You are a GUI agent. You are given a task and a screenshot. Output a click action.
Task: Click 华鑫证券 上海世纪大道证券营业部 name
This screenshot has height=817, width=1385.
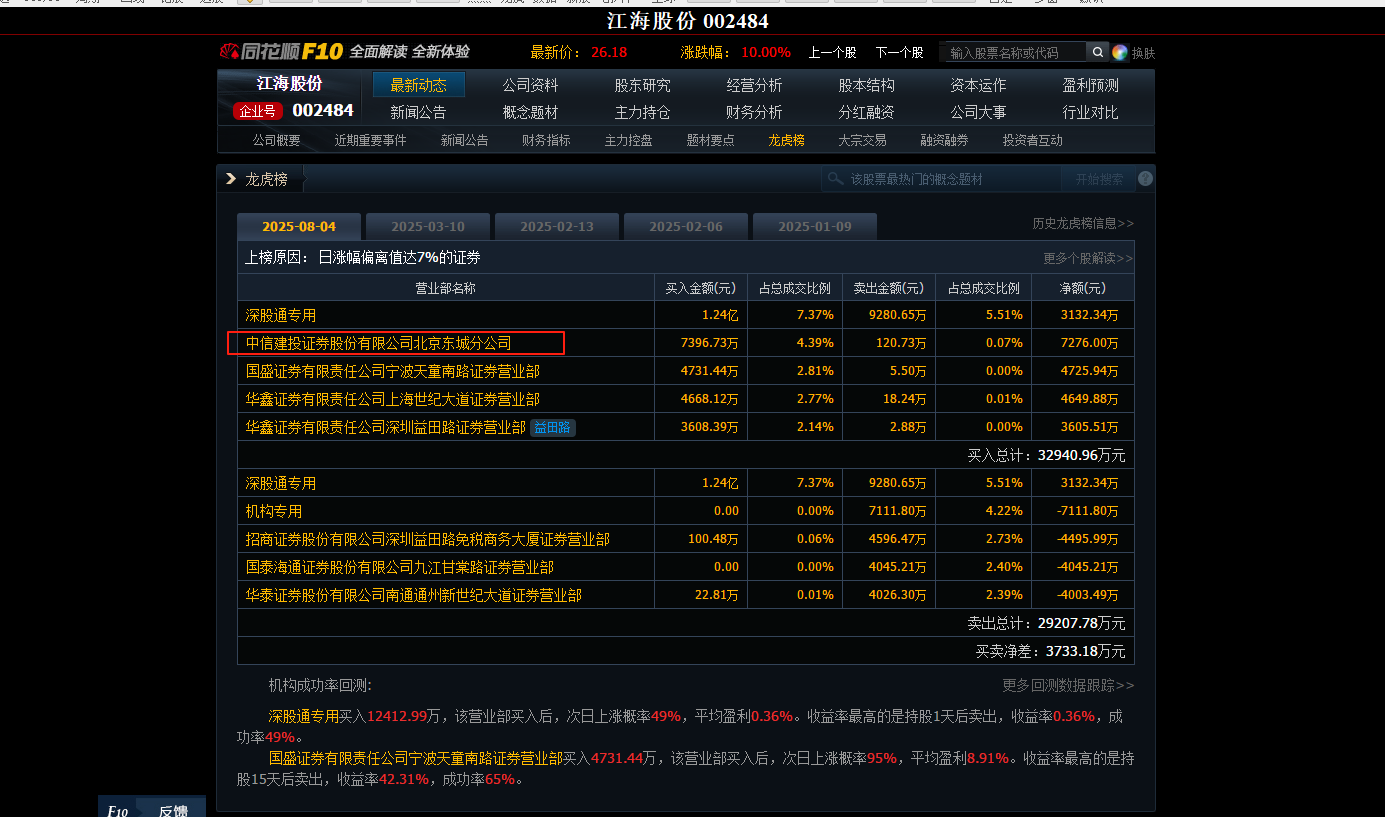click(393, 399)
